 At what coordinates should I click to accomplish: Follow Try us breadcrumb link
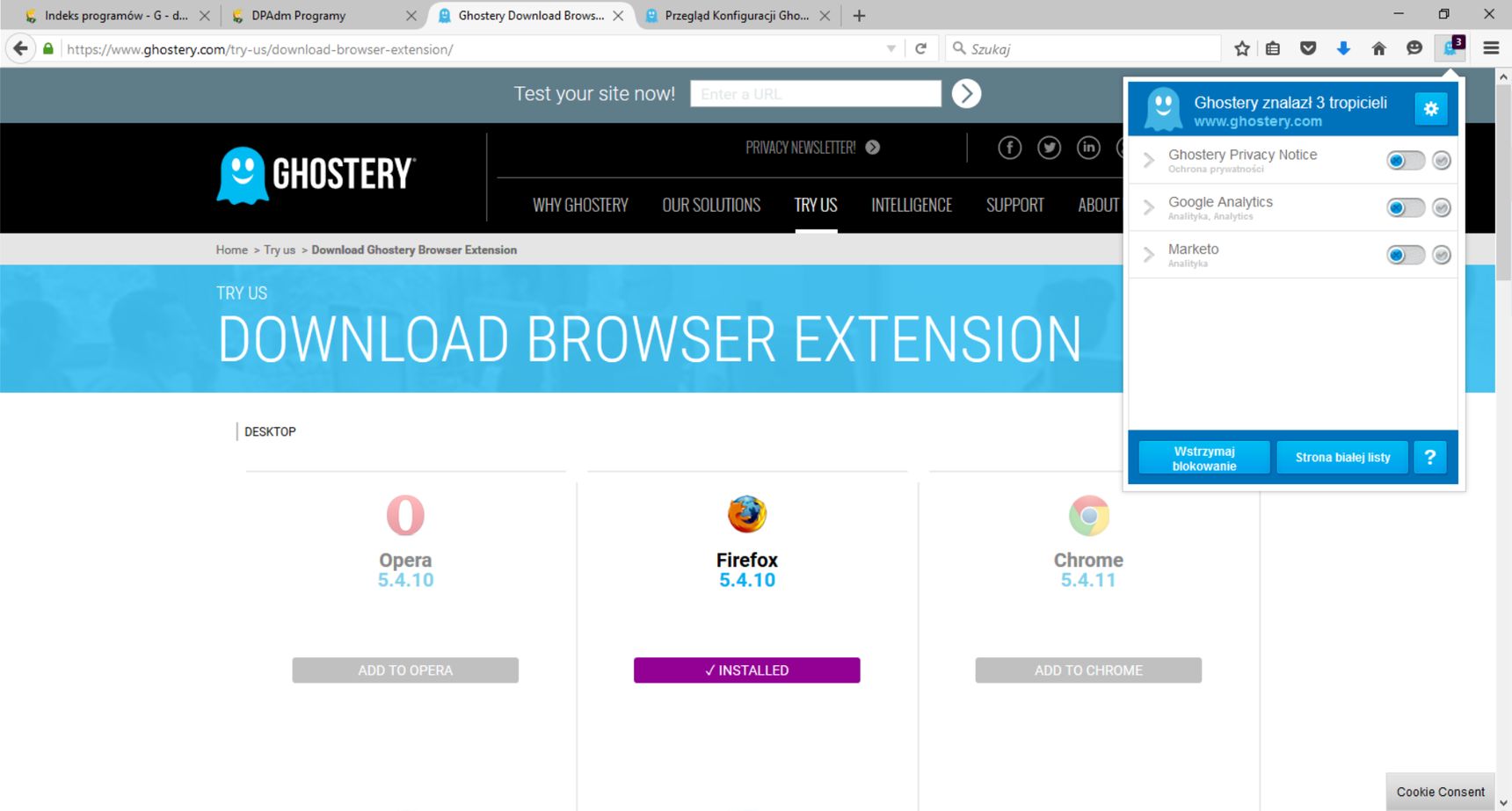coord(280,250)
